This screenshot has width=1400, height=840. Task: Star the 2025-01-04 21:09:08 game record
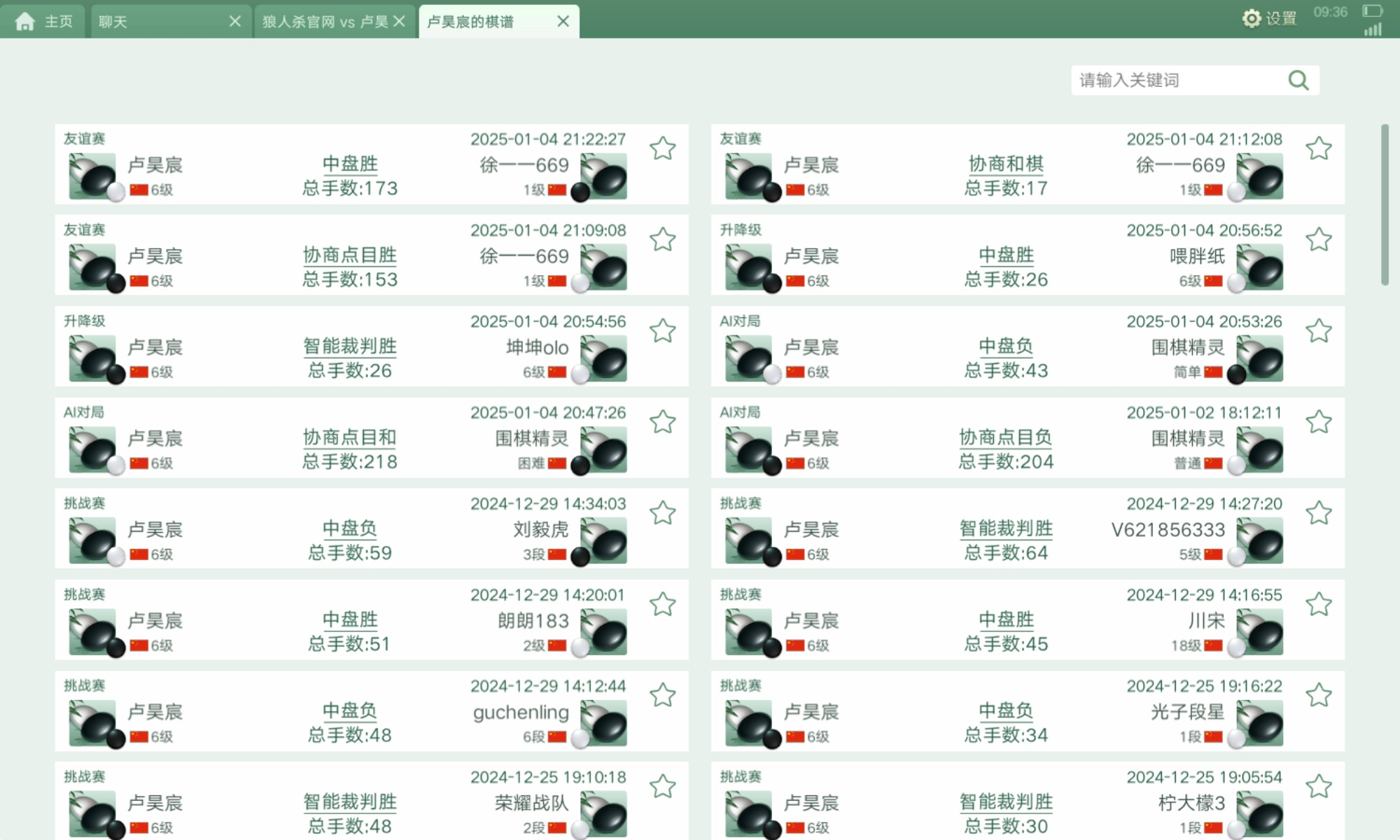(662, 239)
